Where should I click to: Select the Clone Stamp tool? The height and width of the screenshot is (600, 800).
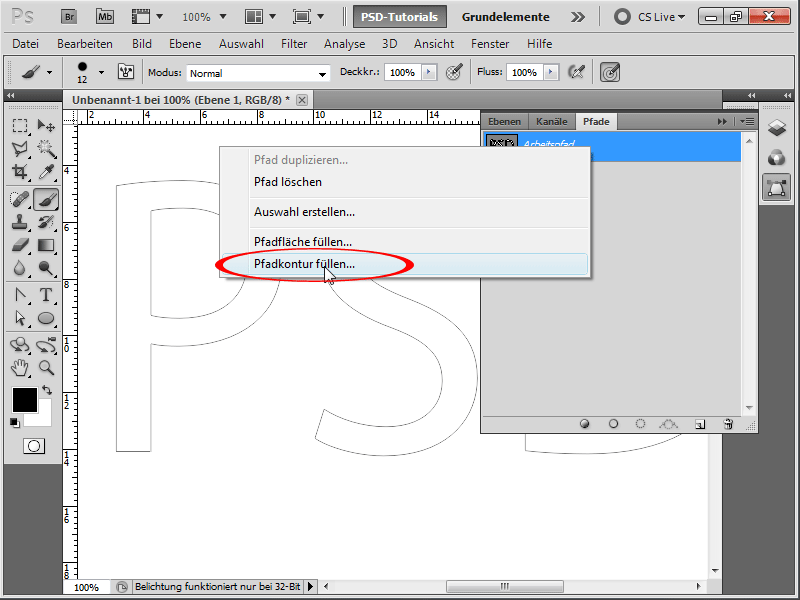coord(20,222)
